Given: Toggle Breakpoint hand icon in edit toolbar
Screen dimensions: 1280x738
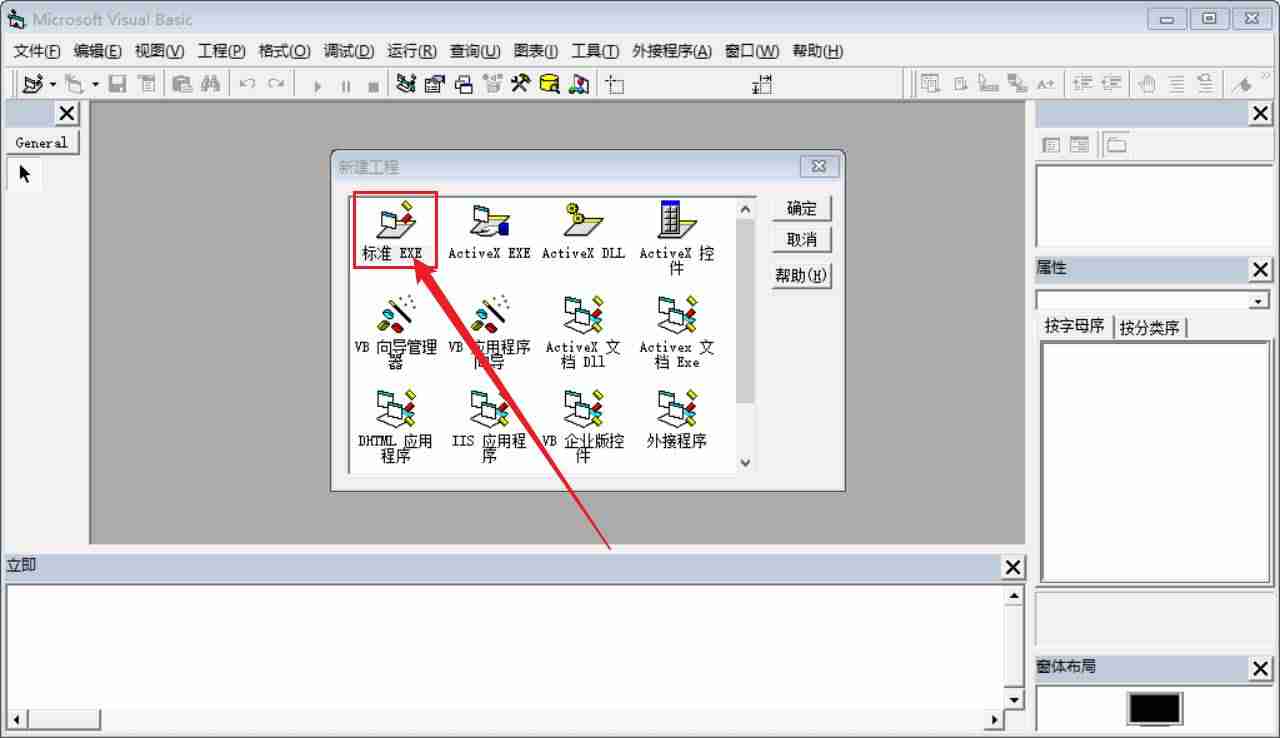Looking at the screenshot, I should [x=1146, y=84].
